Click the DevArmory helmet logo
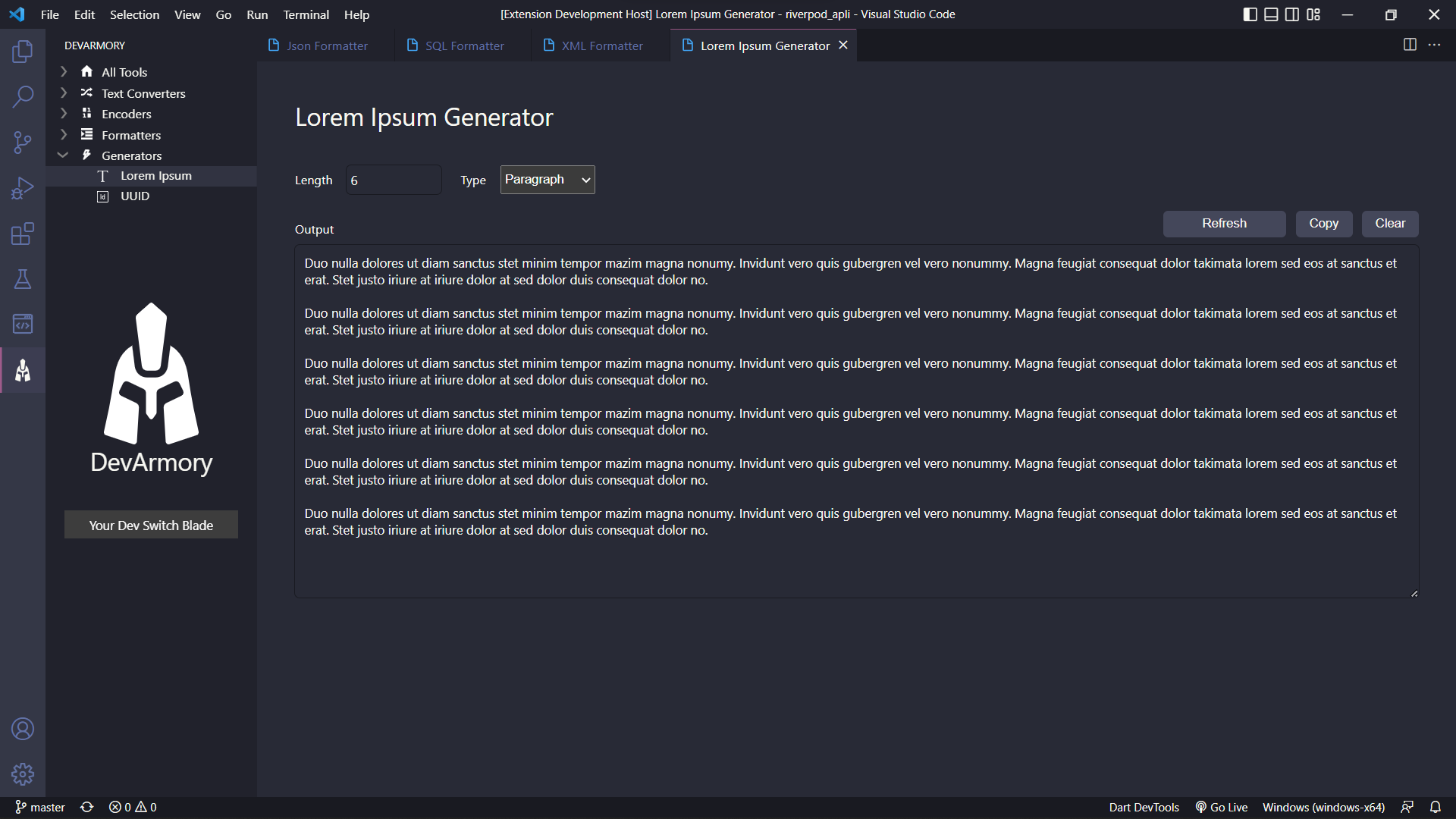 tap(152, 373)
